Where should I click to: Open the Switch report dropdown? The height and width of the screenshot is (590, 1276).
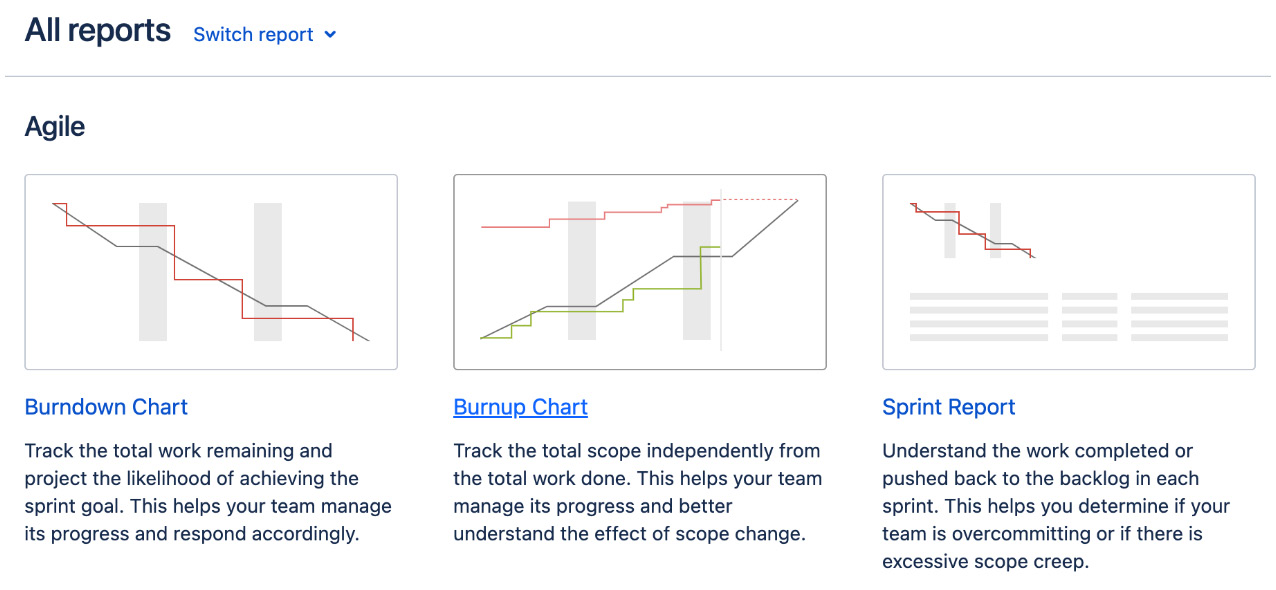253,34
